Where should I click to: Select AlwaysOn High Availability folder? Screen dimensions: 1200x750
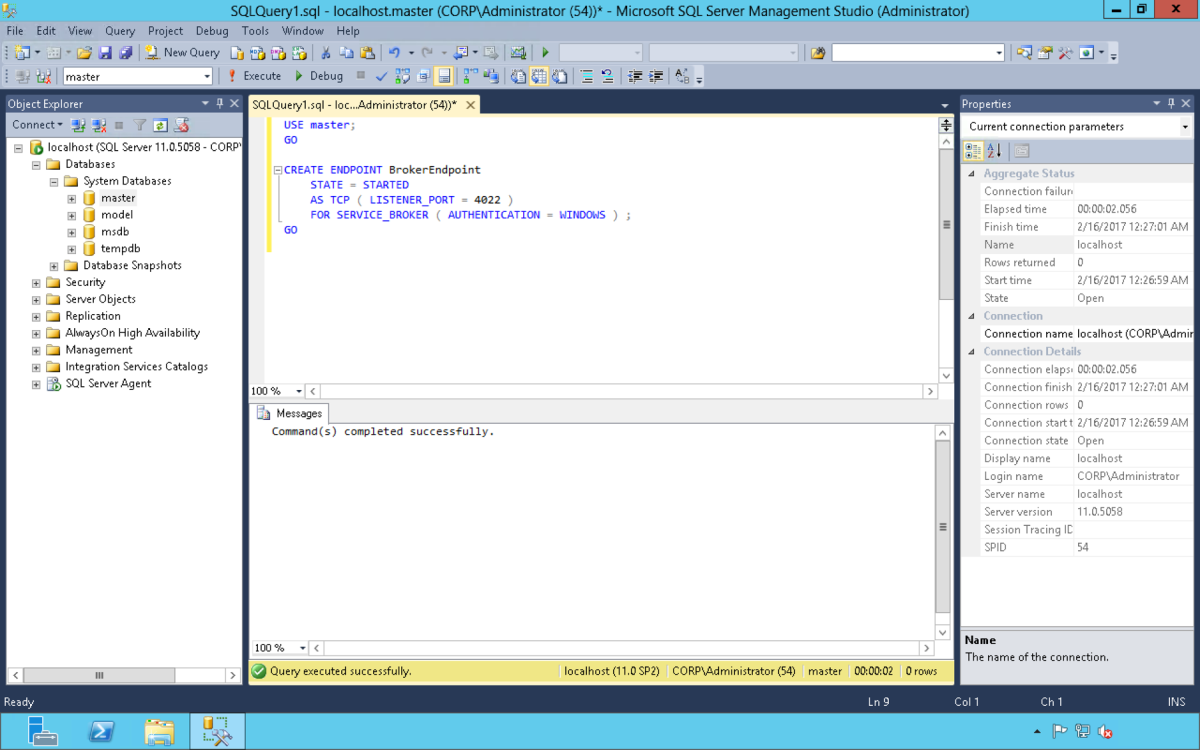(132, 333)
